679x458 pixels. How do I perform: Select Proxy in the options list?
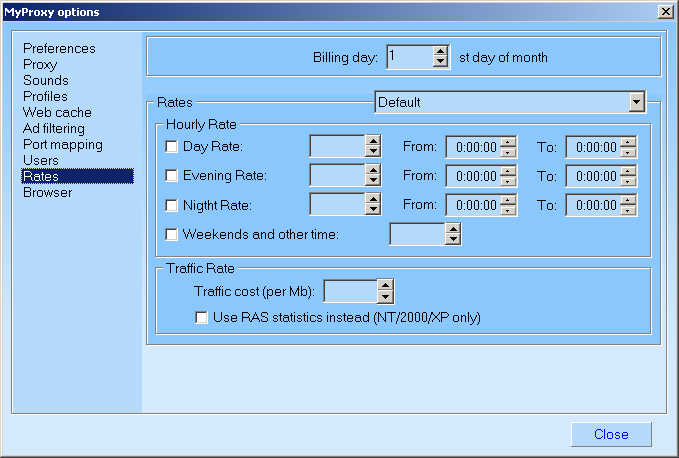40,65
